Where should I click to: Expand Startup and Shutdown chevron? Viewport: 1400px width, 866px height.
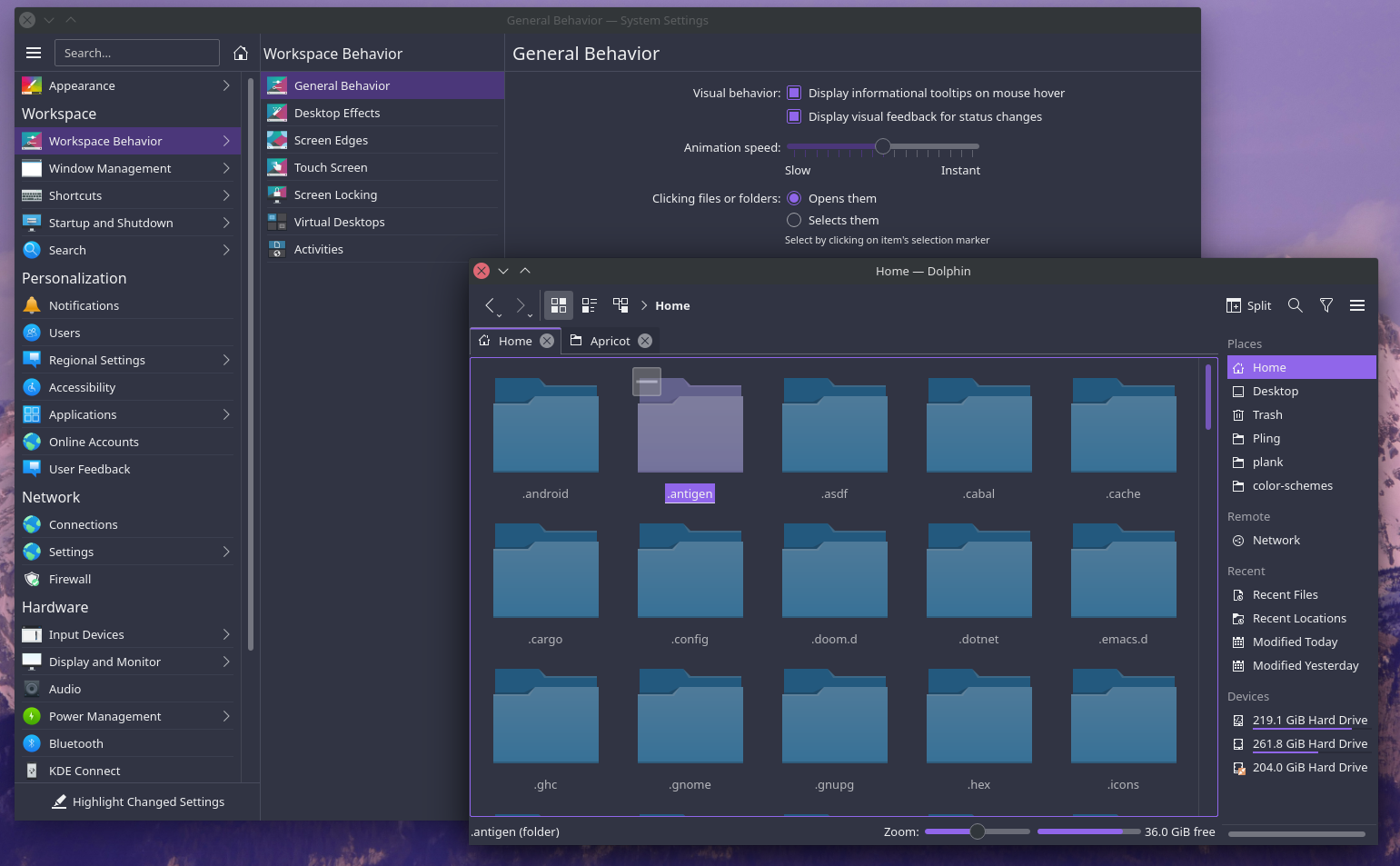tap(226, 223)
